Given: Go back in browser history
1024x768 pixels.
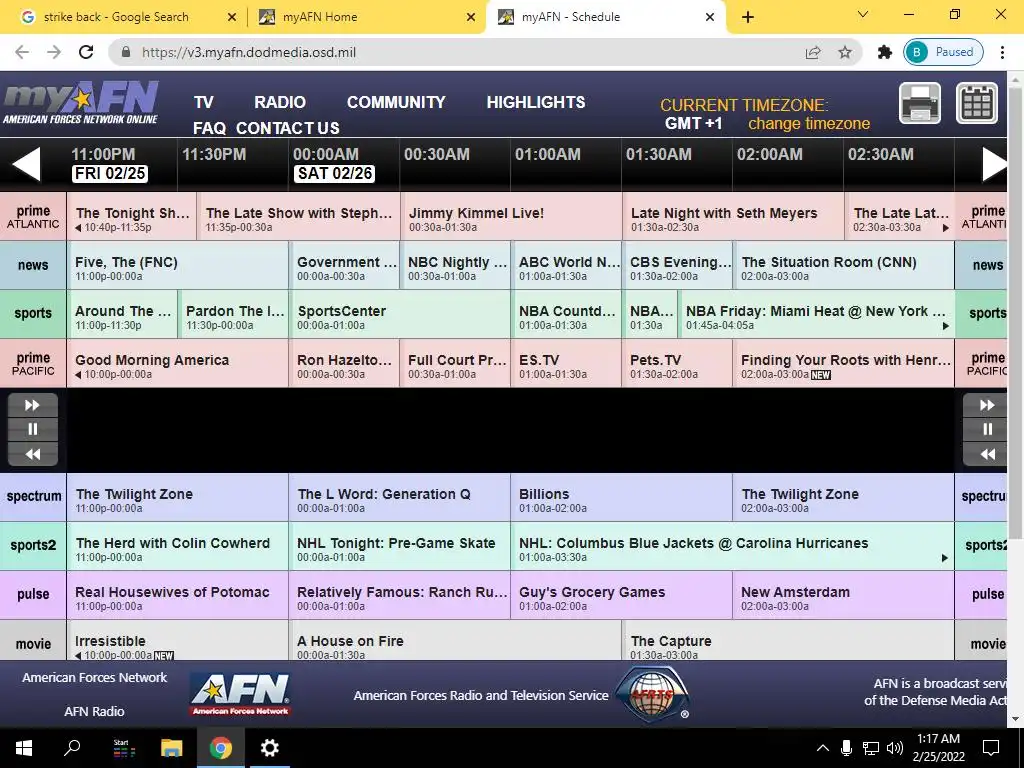Looking at the screenshot, I should (22, 52).
